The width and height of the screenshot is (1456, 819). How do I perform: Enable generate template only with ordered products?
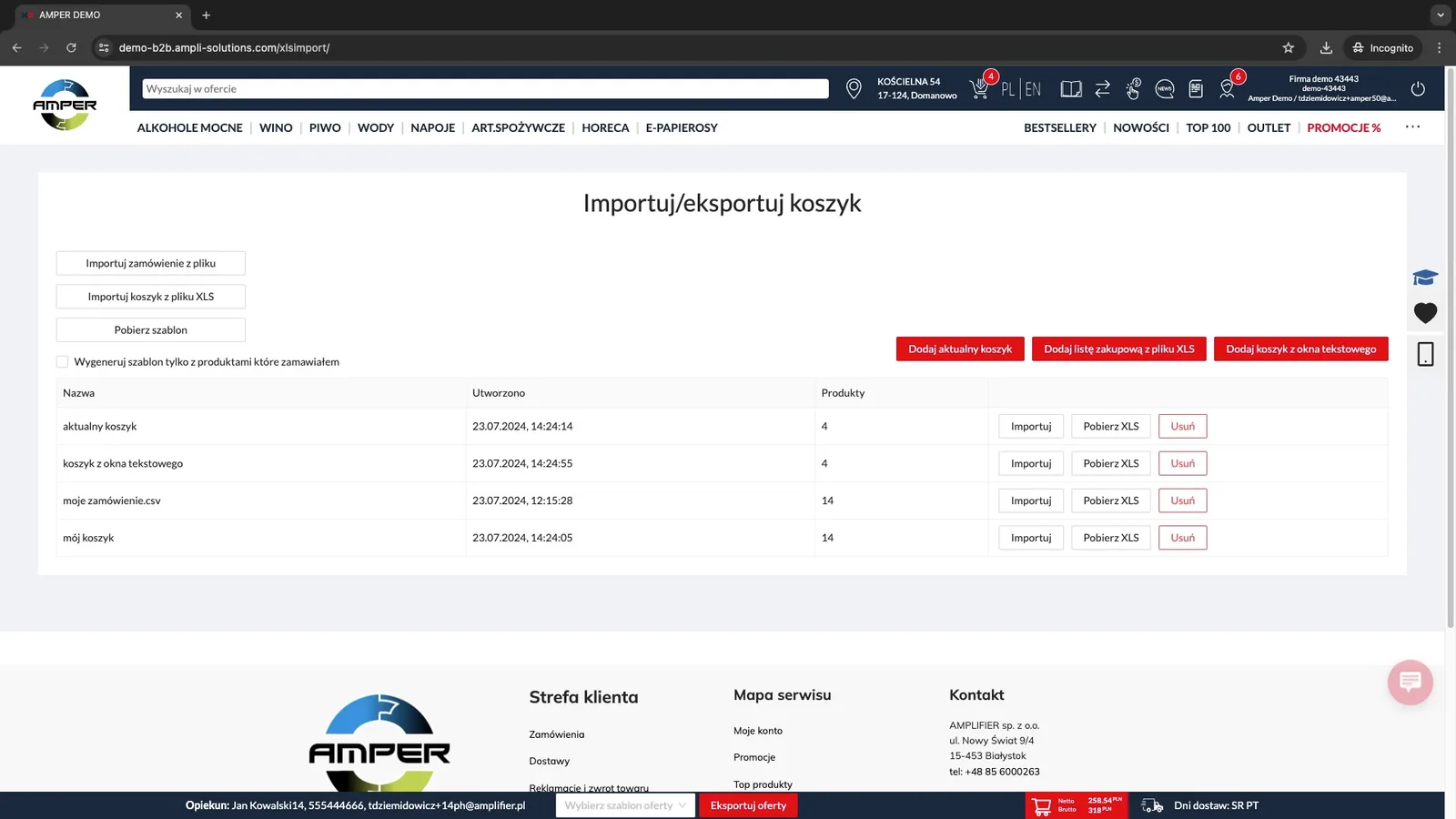pyautogui.click(x=63, y=362)
